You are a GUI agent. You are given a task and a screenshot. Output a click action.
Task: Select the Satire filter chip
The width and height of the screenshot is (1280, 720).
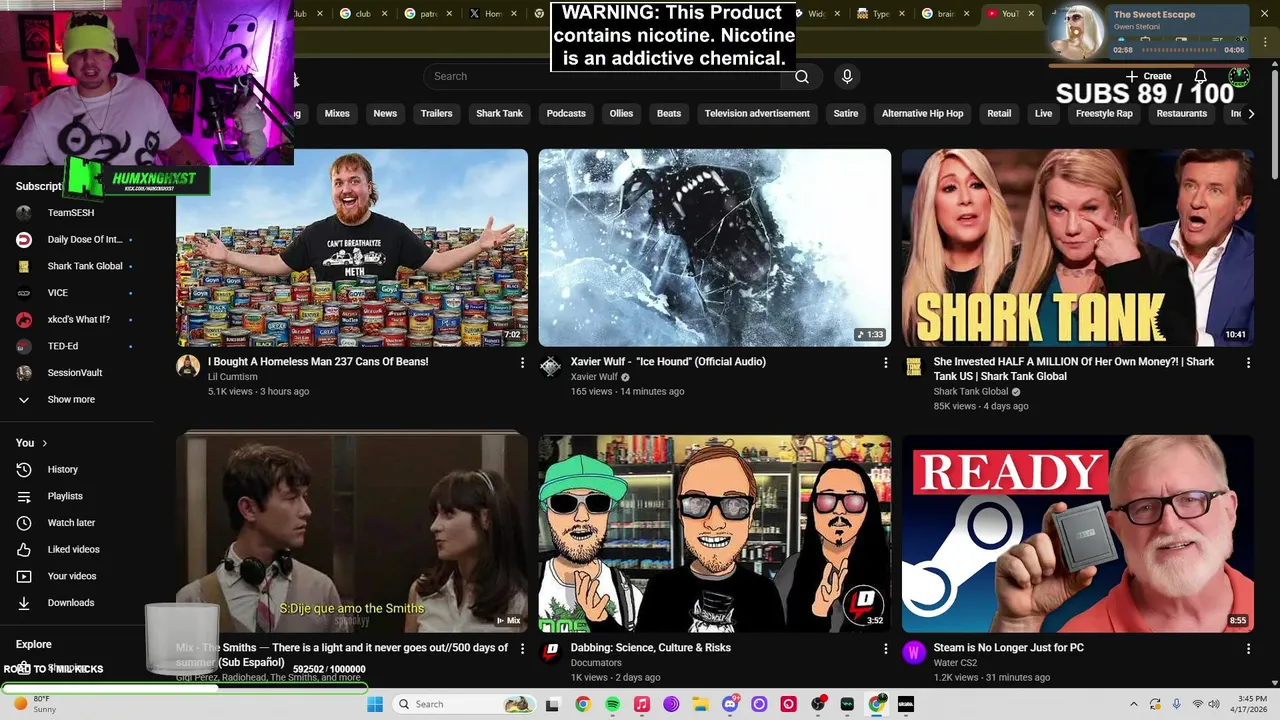point(846,114)
